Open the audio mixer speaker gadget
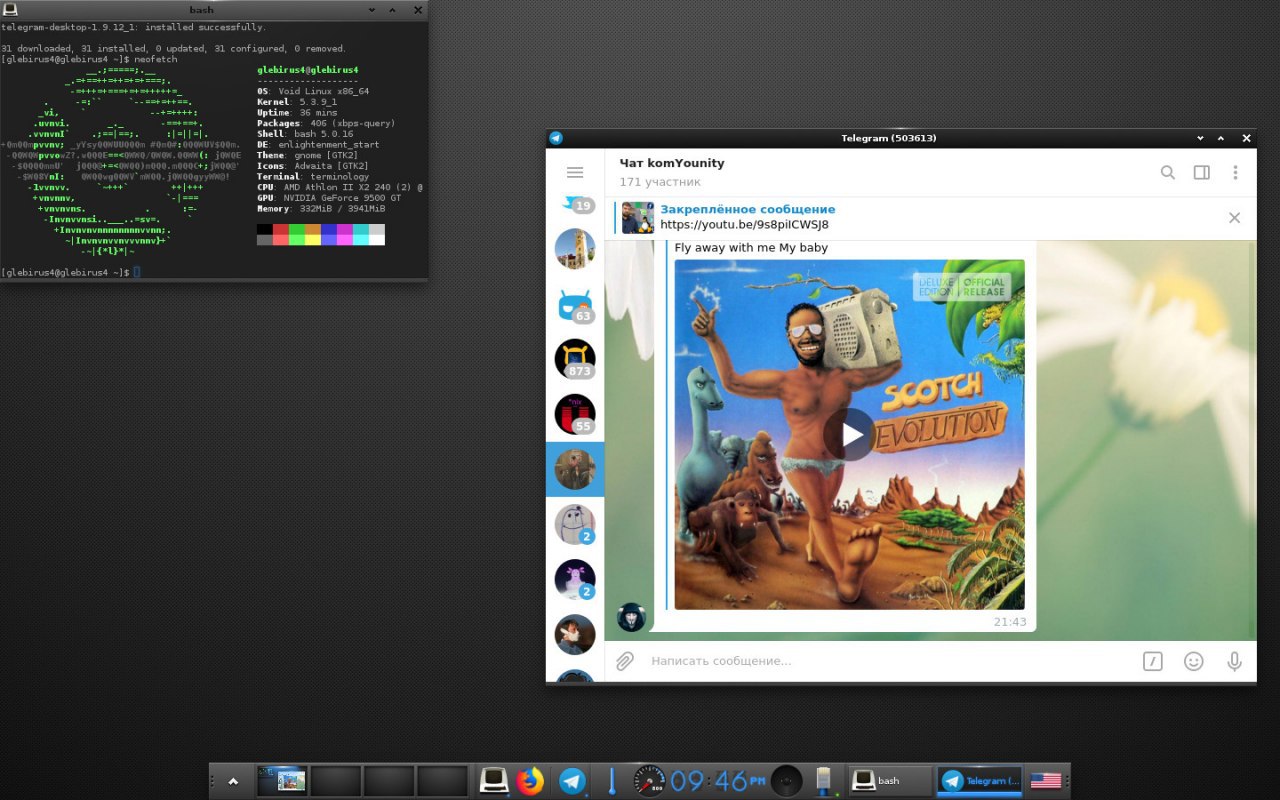 click(x=787, y=781)
